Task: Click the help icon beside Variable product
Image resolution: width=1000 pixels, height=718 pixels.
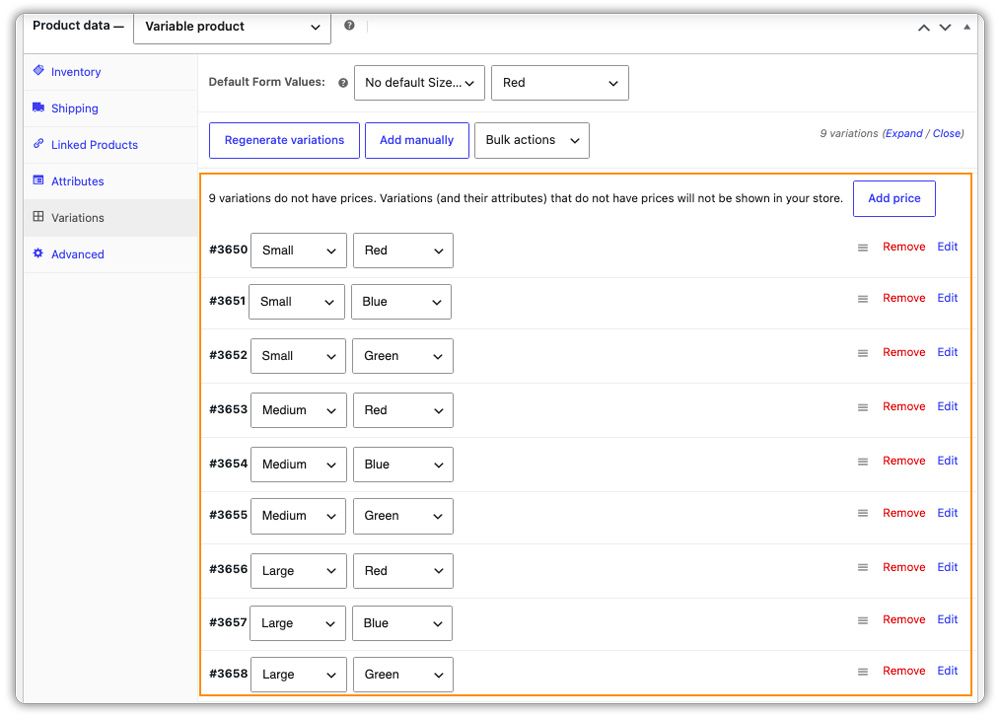Action: [349, 26]
